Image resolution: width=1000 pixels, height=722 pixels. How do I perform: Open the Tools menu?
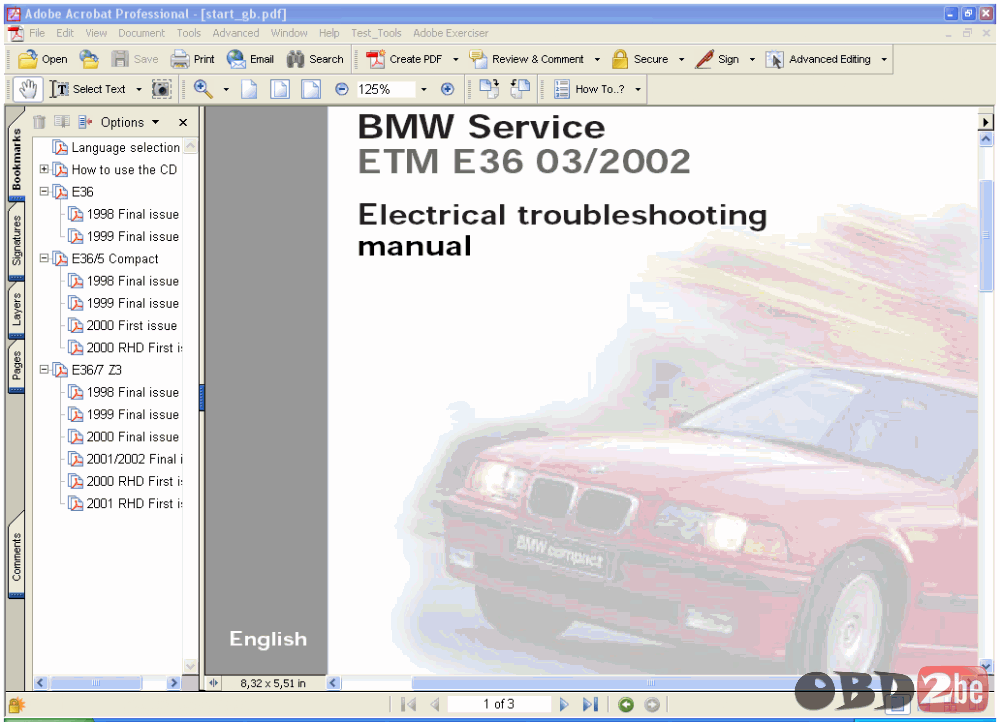189,33
